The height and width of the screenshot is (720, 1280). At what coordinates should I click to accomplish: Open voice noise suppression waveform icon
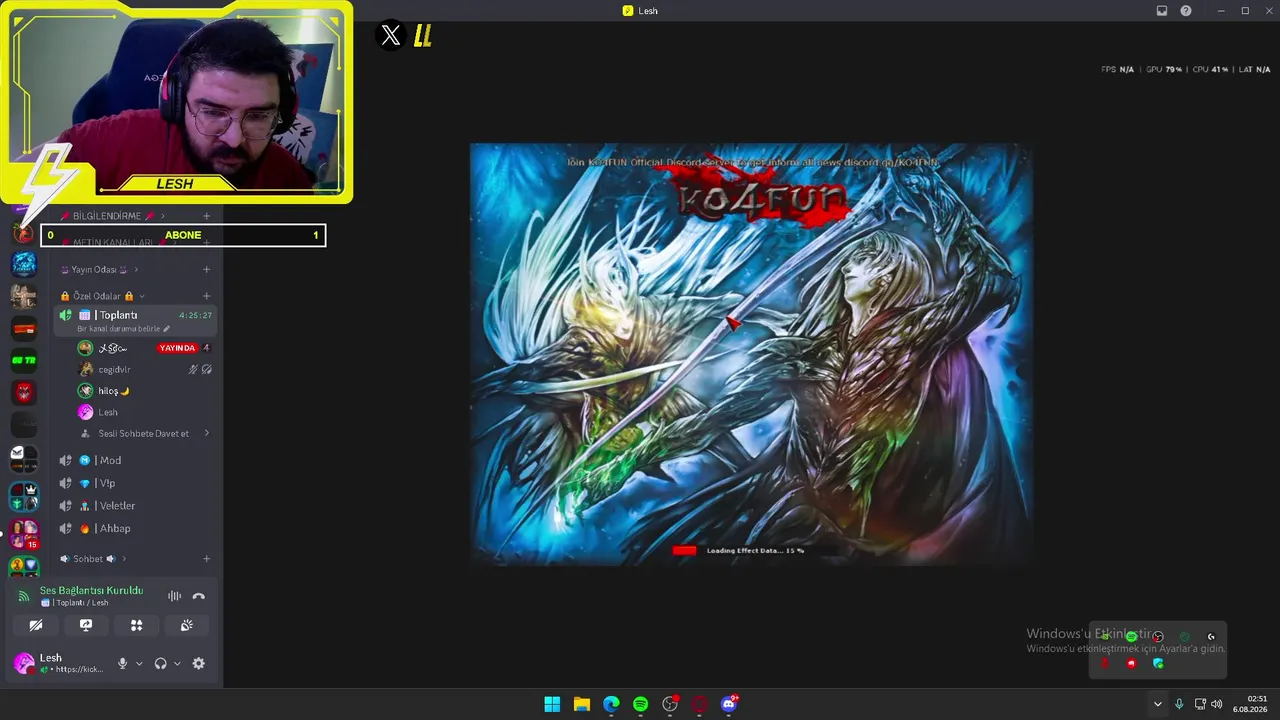(x=175, y=596)
